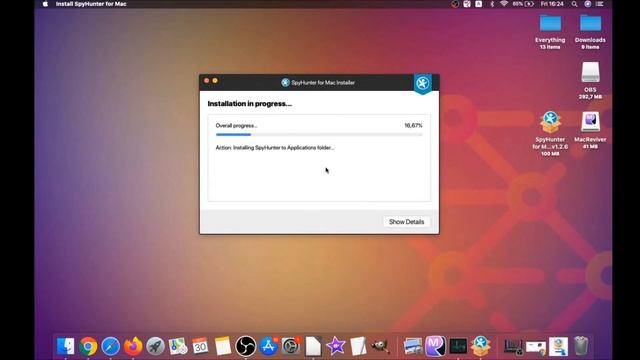The height and width of the screenshot is (360, 640).
Task: Open Finder from the Dock
Action: click(66, 346)
